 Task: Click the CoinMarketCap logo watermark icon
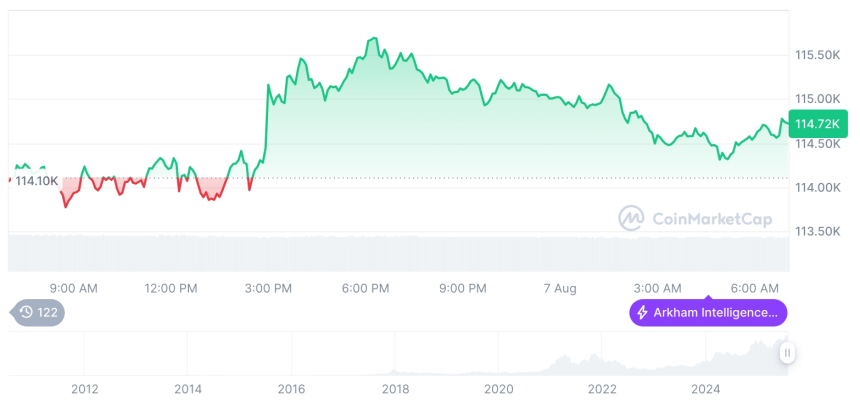[x=631, y=217]
